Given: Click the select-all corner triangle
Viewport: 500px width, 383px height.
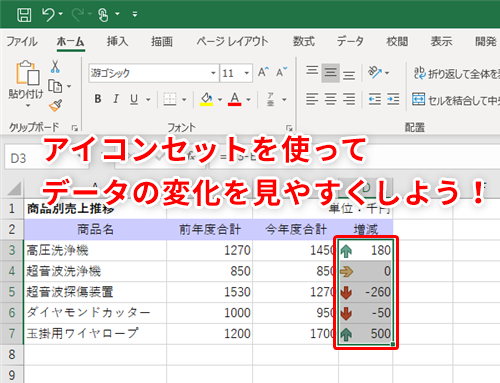Looking at the screenshot, I should tap(14, 189).
